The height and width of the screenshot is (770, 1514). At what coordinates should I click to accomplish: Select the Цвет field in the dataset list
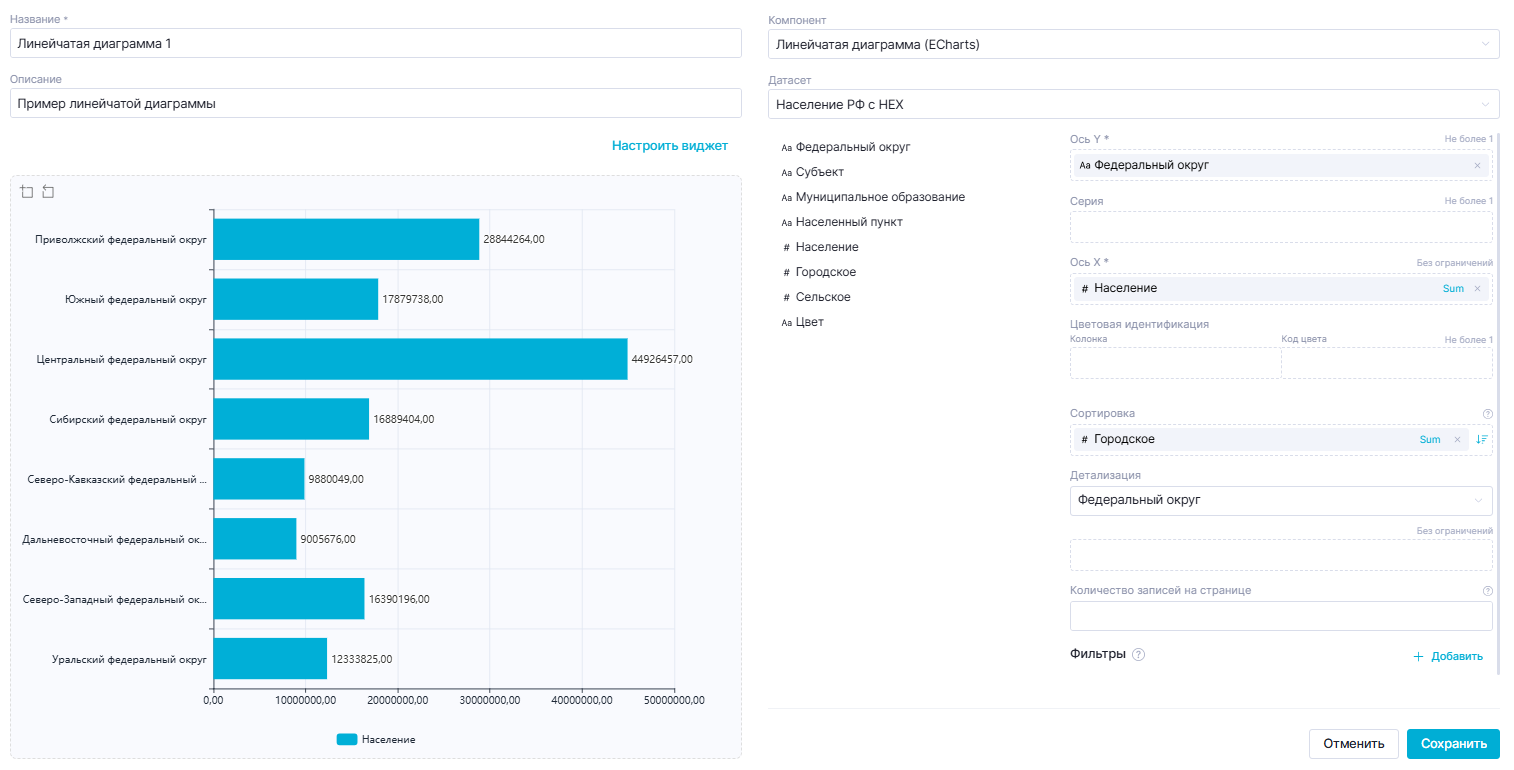click(x=809, y=322)
